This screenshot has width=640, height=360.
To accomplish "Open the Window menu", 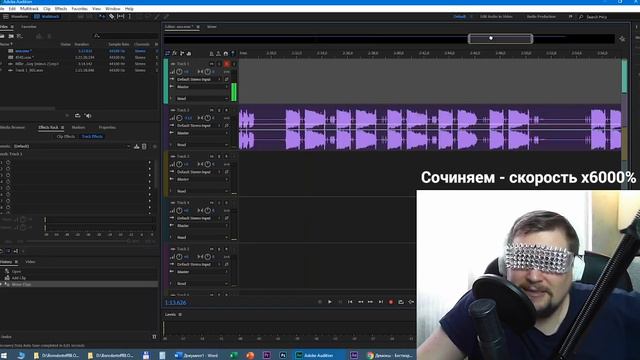I will coord(113,9).
